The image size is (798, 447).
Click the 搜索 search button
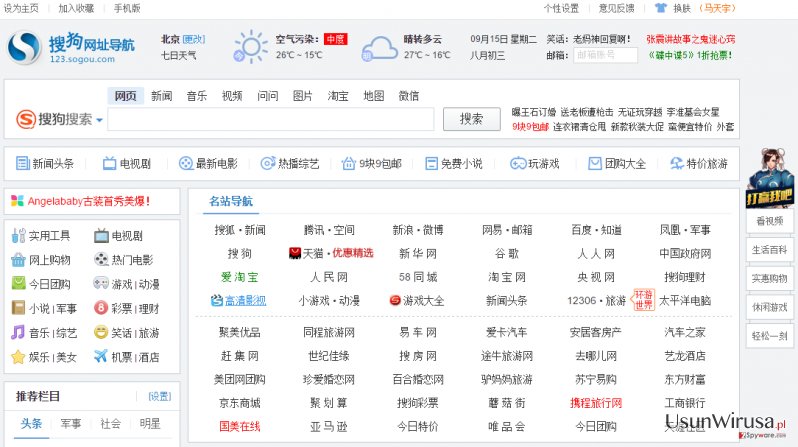point(472,119)
